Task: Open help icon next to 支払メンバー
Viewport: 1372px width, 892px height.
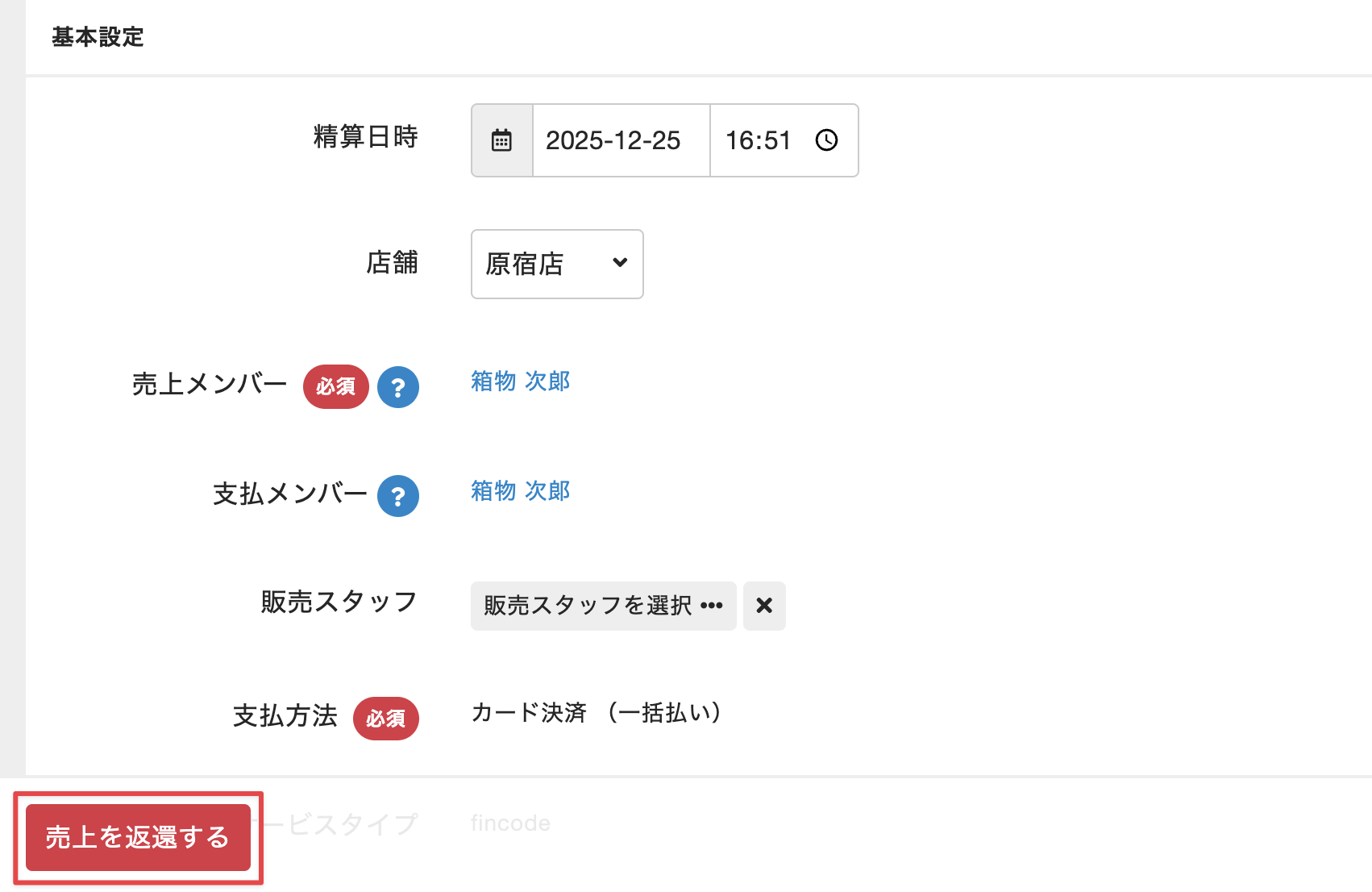Action: pos(398,496)
